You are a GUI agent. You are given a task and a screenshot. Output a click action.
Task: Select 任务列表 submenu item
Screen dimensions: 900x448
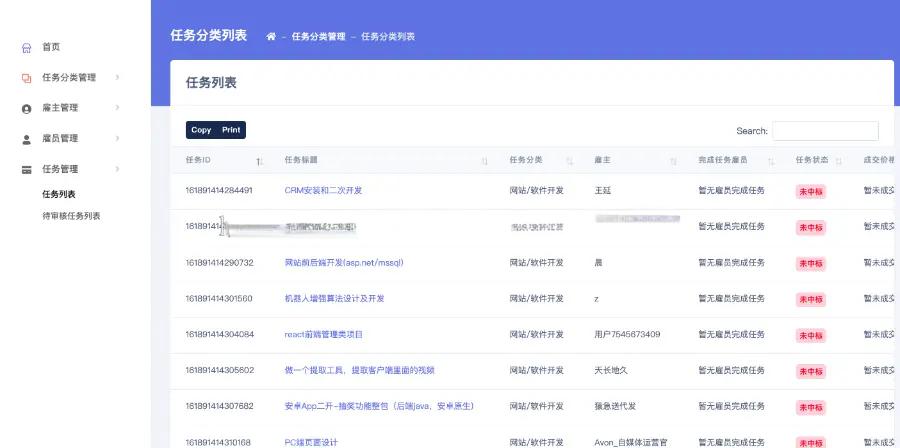click(x=59, y=194)
